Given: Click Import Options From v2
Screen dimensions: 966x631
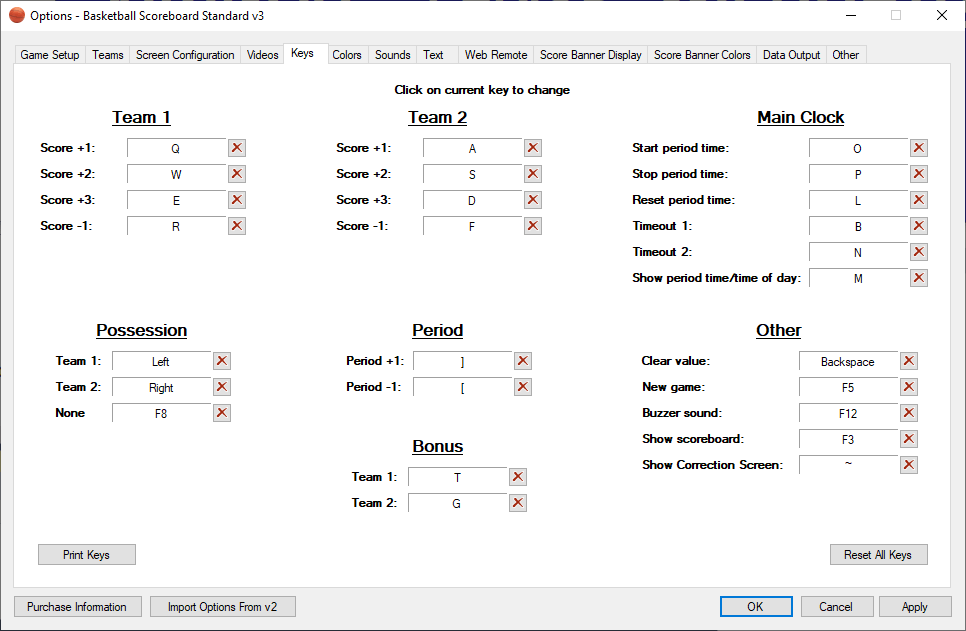Looking at the screenshot, I should 222,606.
